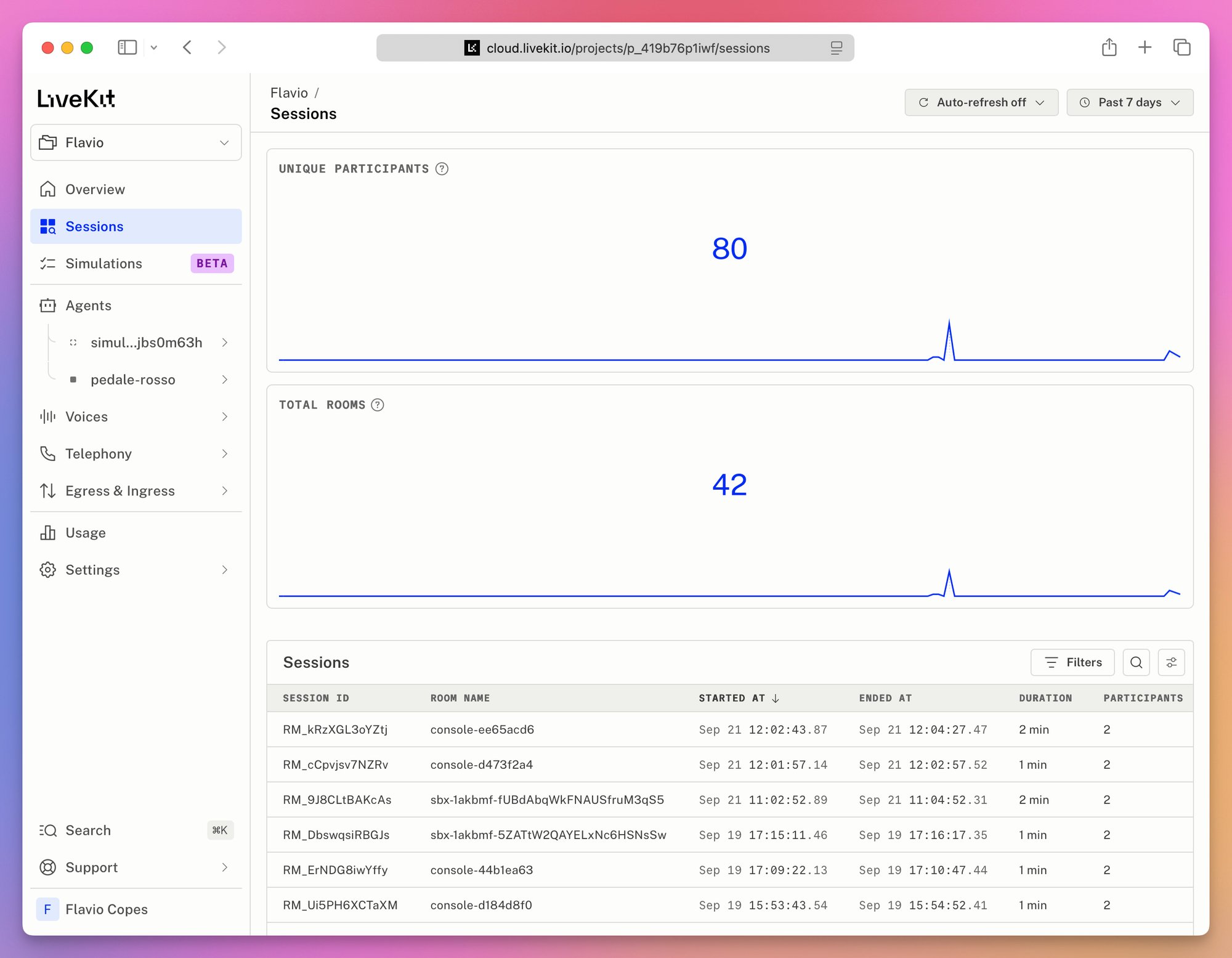The width and height of the screenshot is (1232, 958).
Task: Click the help icon next to Total Rooms
Action: [378, 405]
